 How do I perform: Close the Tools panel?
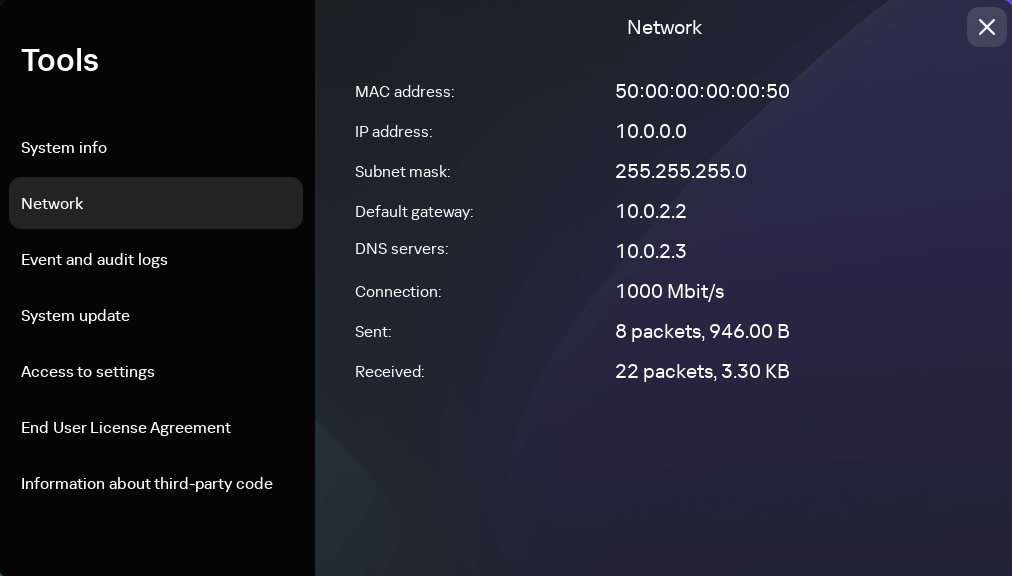pyautogui.click(x=987, y=27)
